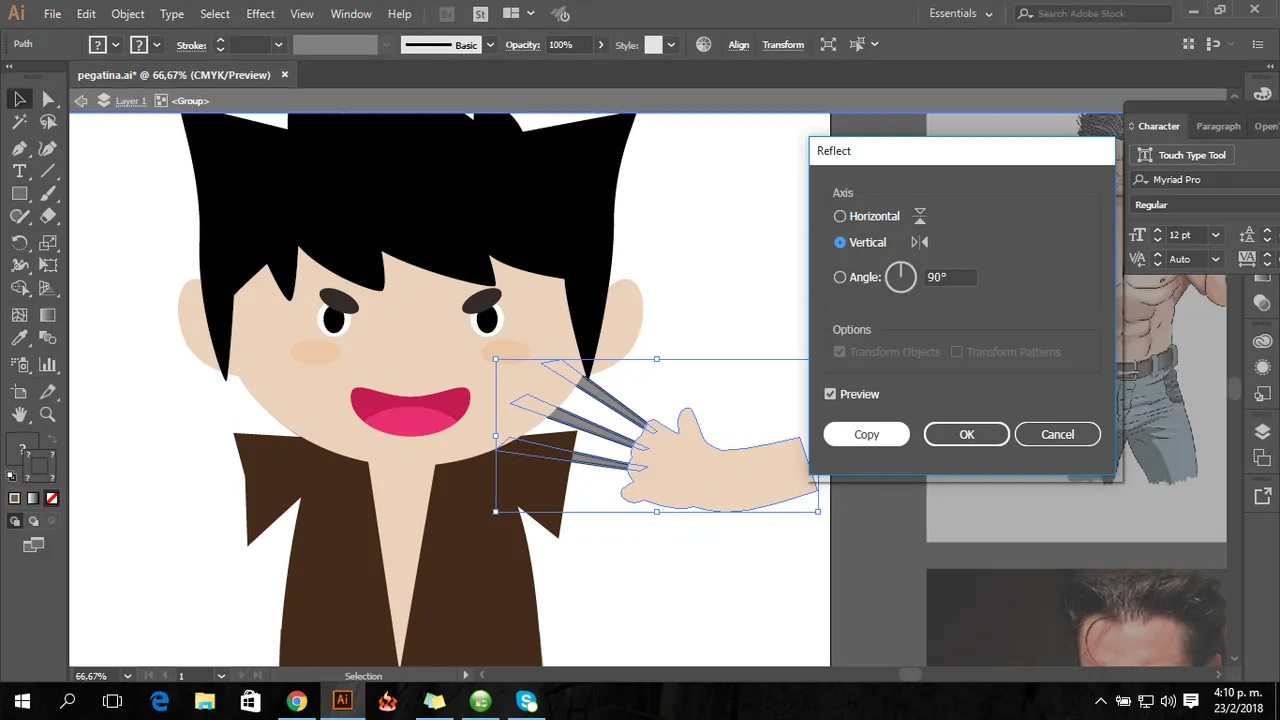Toggle the Preview checkbox

[x=830, y=394]
